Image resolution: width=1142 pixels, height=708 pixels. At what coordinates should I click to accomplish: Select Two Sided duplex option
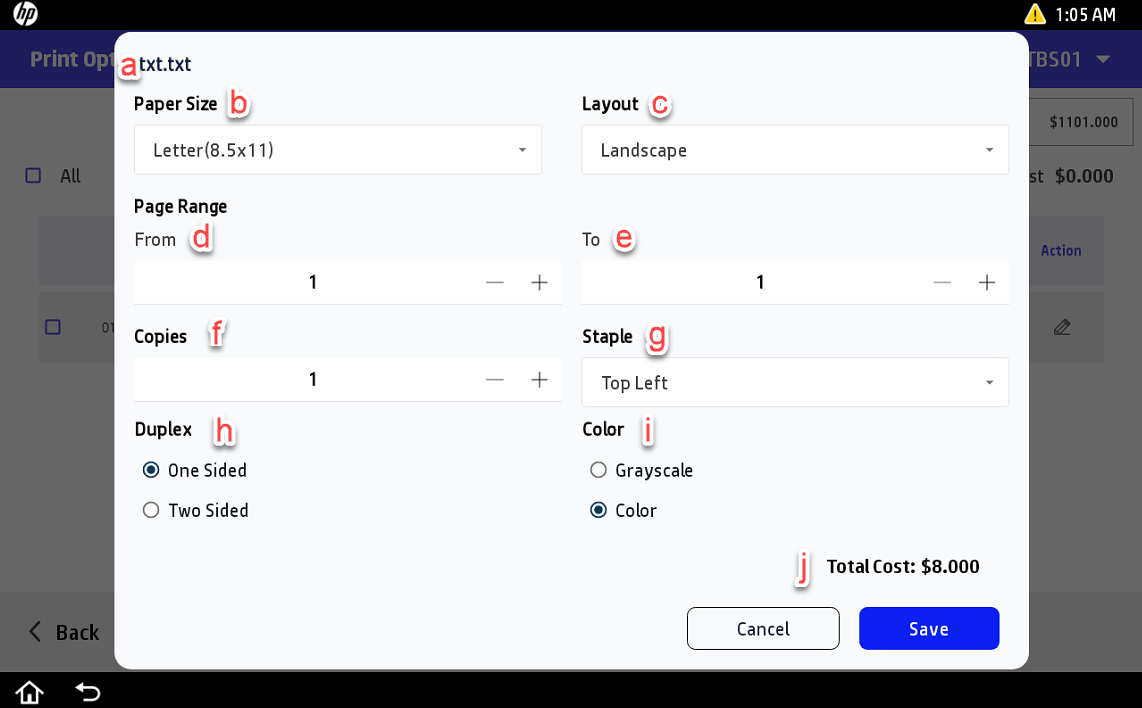click(151, 511)
